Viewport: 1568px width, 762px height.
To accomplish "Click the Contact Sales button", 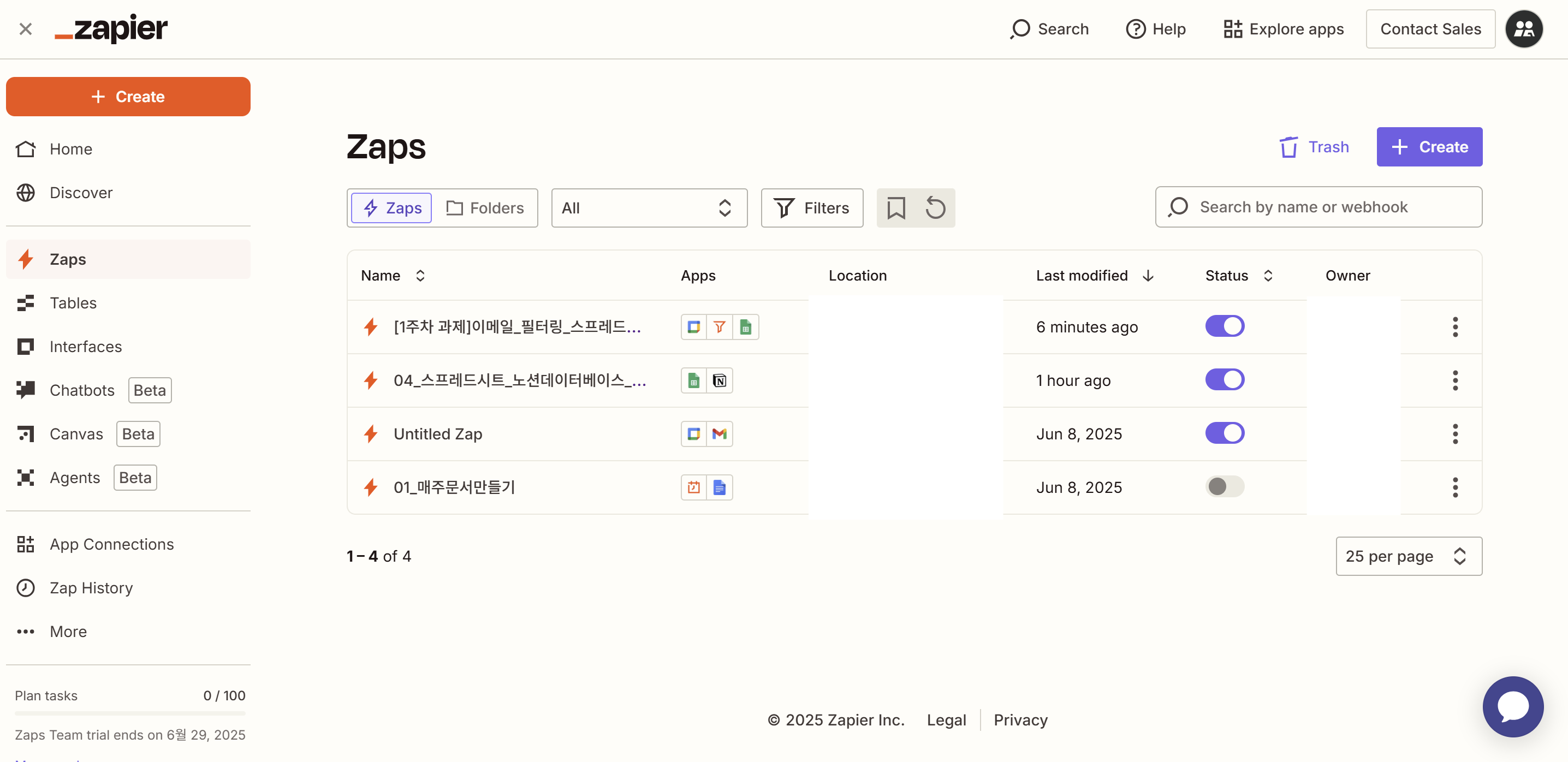I will click(1430, 28).
